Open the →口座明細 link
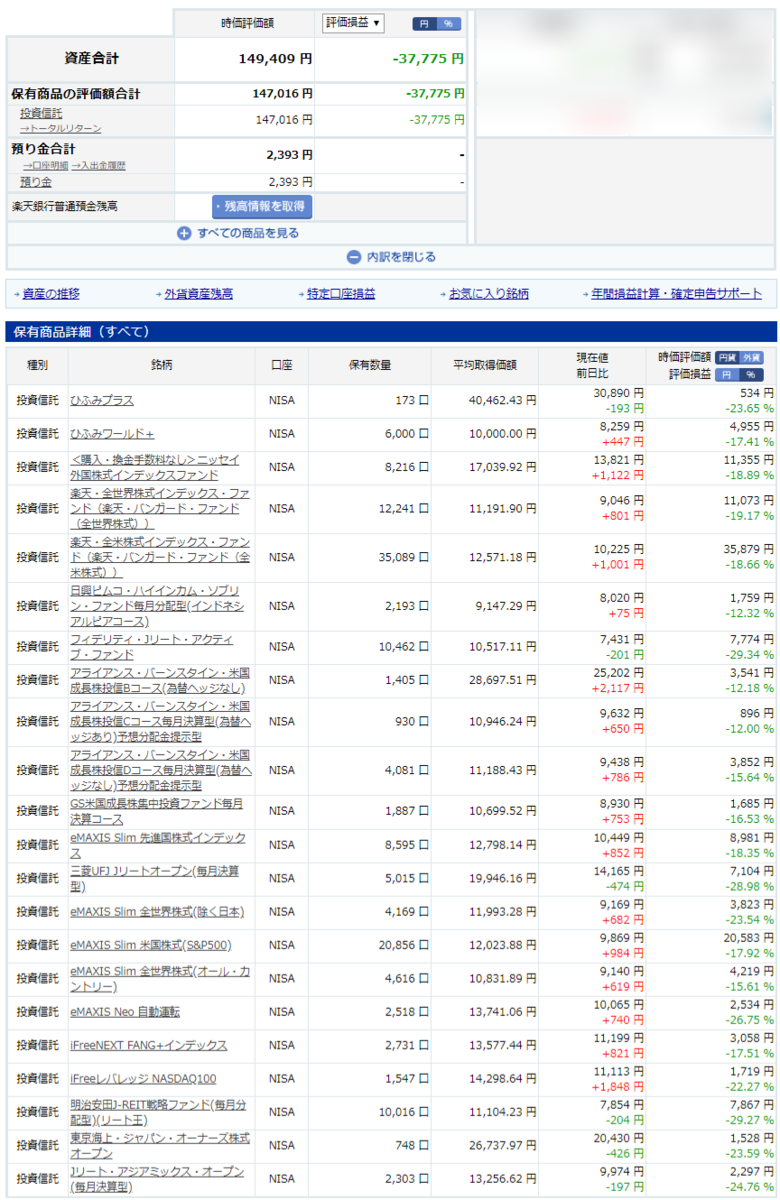Screen dimensions: 780x1200 click(x=45, y=165)
